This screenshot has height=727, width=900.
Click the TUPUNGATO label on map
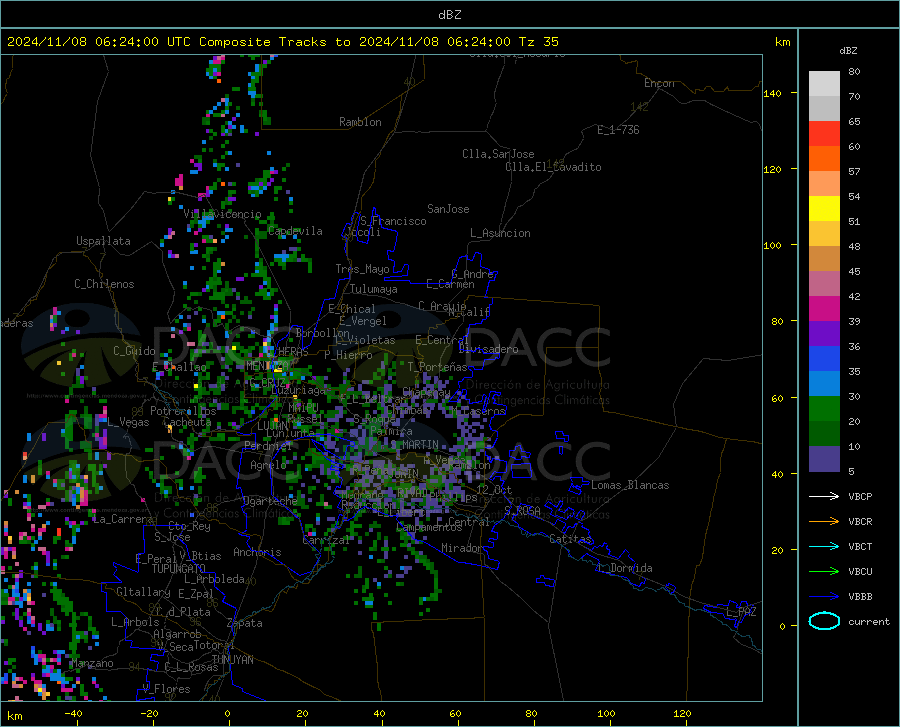179,569
